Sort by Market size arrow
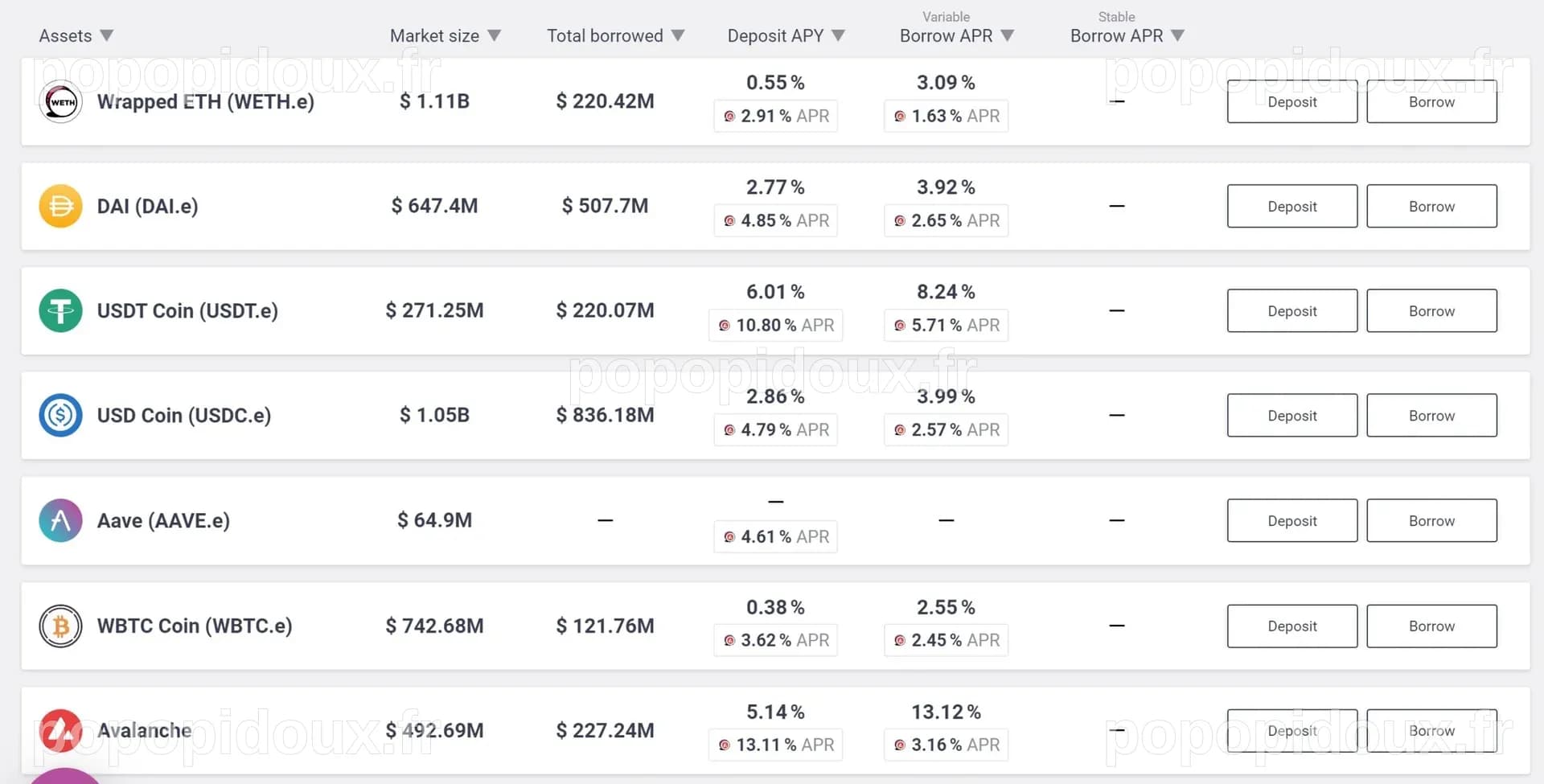 click(495, 35)
